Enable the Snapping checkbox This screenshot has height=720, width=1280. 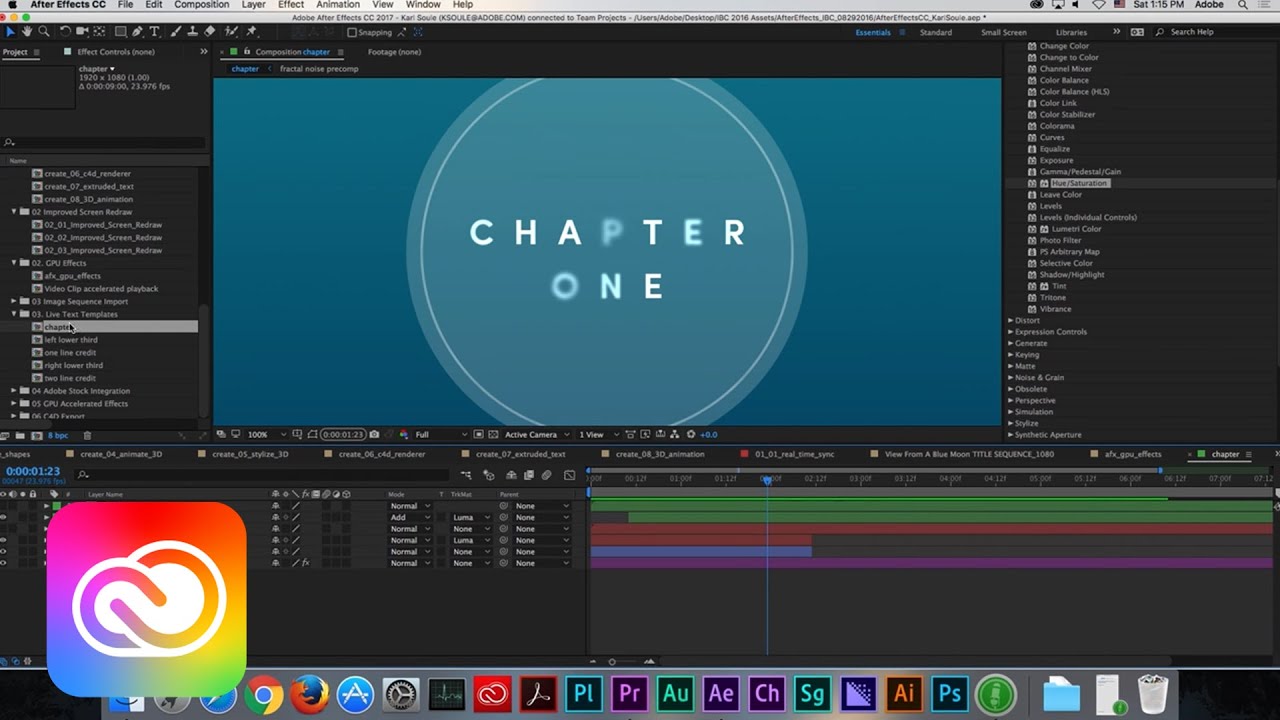point(352,32)
